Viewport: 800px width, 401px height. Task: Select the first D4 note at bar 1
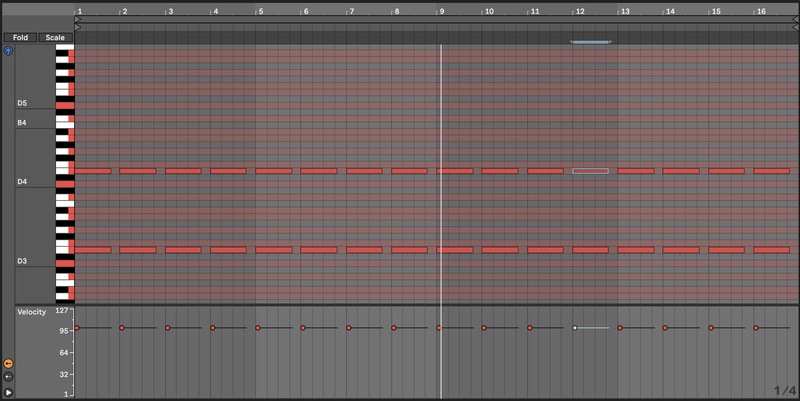[92, 171]
